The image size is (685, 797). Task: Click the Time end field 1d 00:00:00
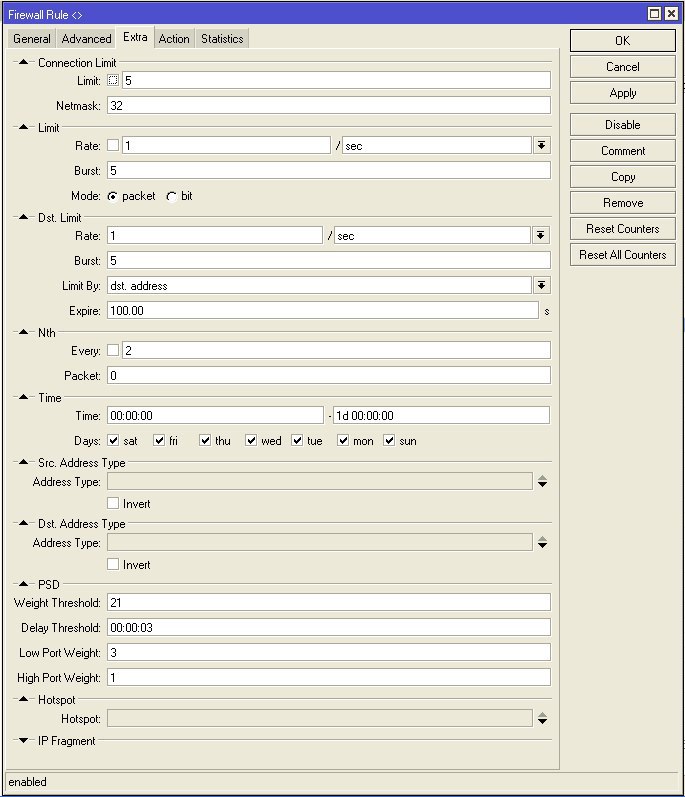pyautogui.click(x=441, y=416)
